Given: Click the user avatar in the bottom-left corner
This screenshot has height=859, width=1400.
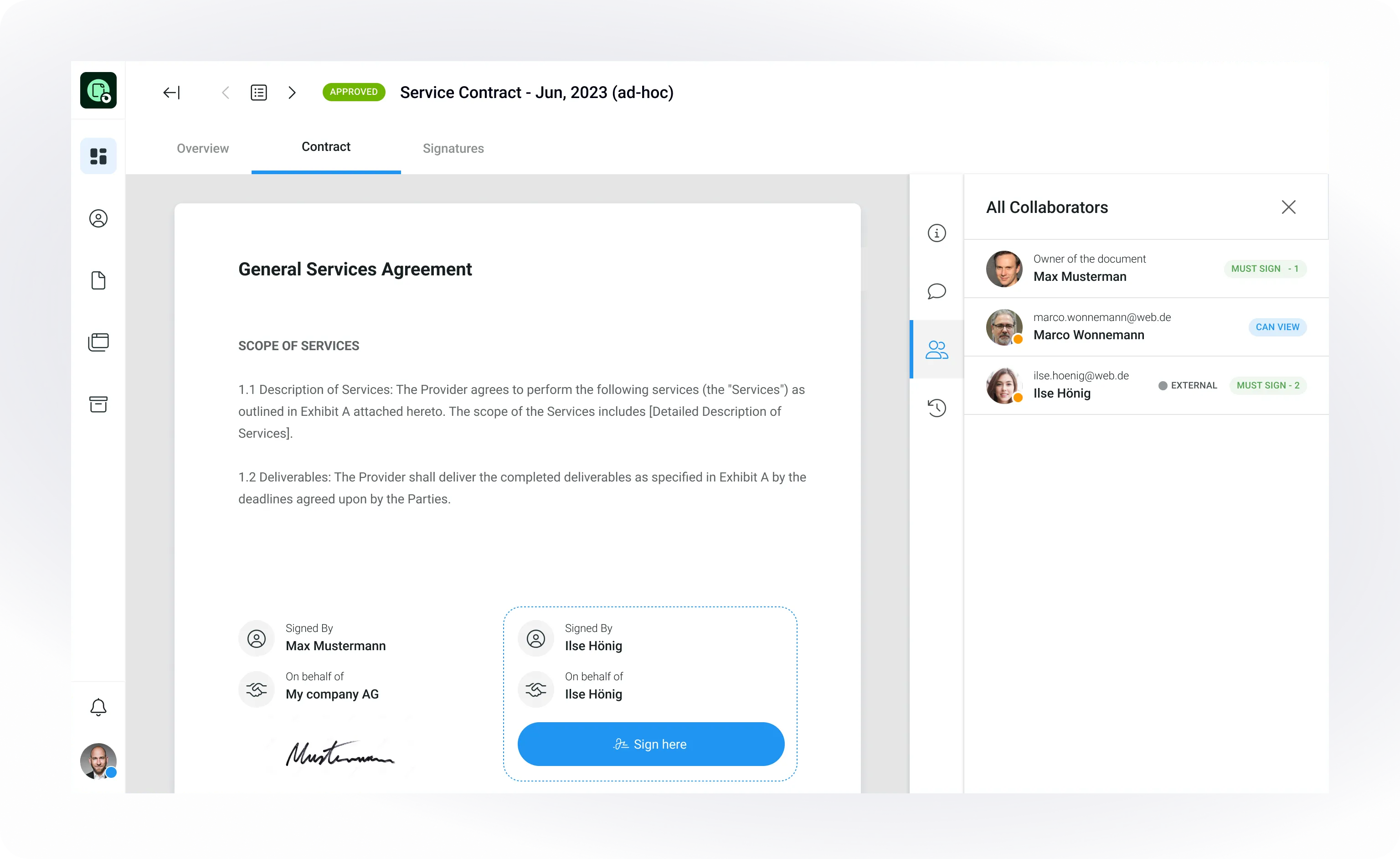Looking at the screenshot, I should coord(98,761).
